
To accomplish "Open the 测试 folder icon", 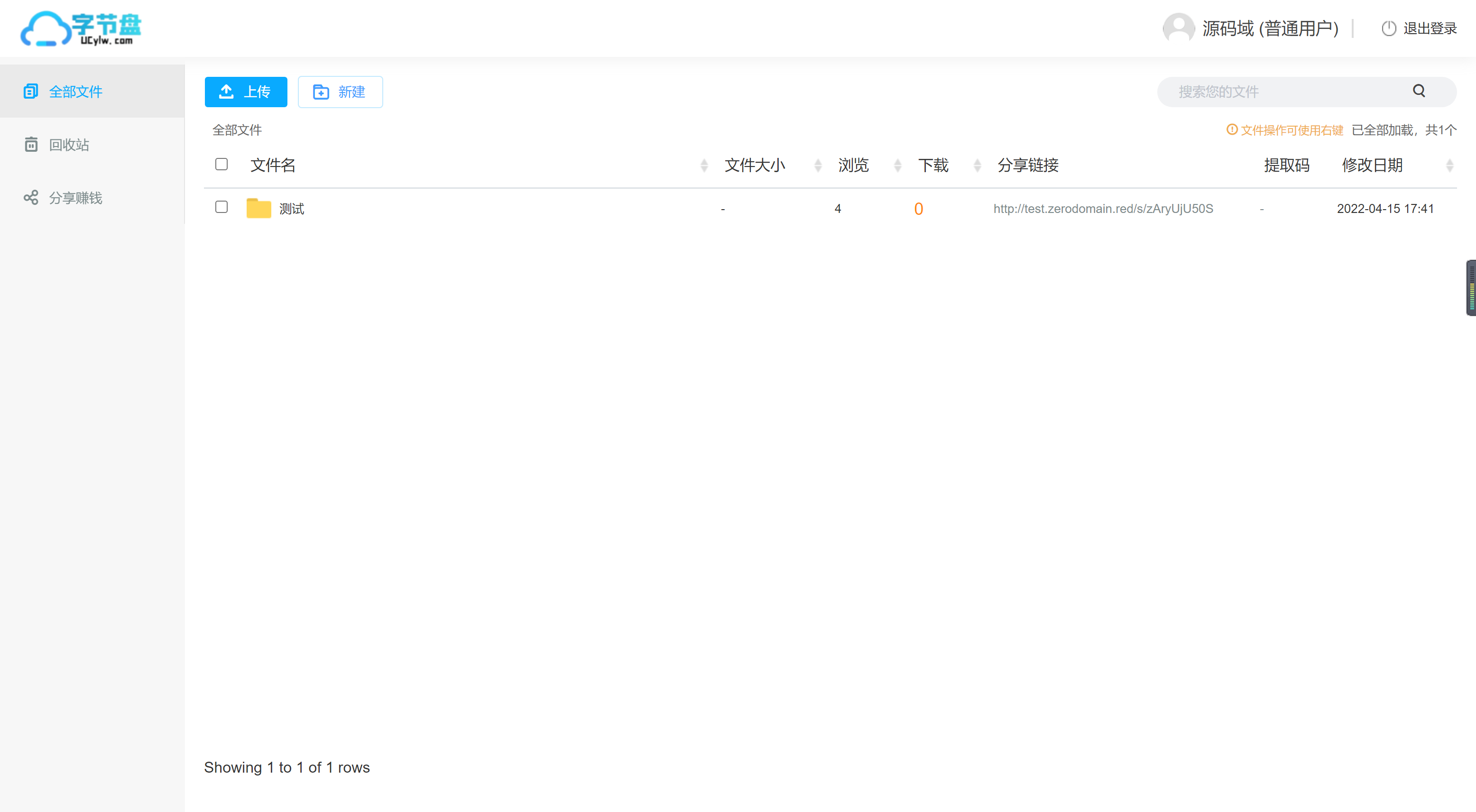I will tap(258, 208).
